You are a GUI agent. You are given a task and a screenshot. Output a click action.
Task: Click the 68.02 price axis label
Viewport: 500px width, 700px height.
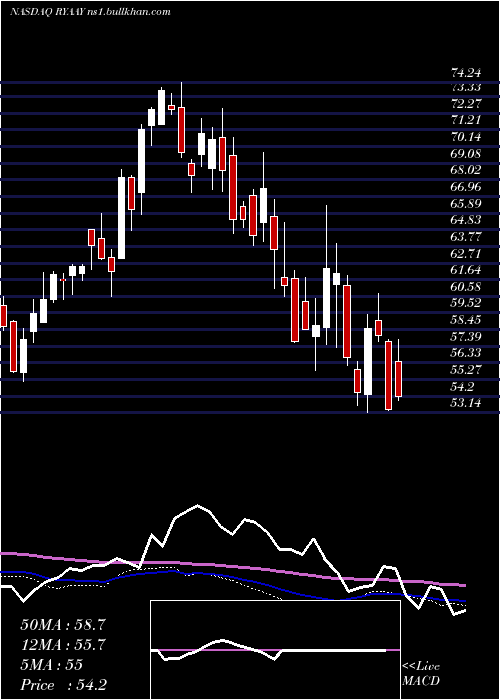[x=466, y=171]
